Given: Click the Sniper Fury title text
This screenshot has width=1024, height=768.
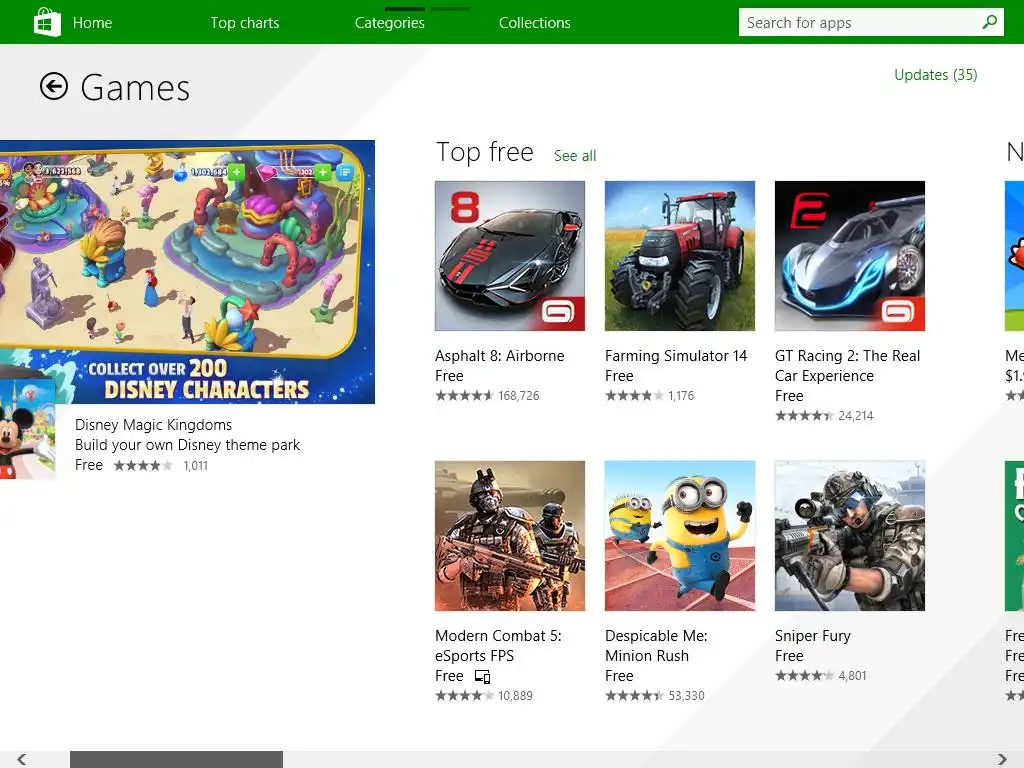Looking at the screenshot, I should pyautogui.click(x=812, y=636).
